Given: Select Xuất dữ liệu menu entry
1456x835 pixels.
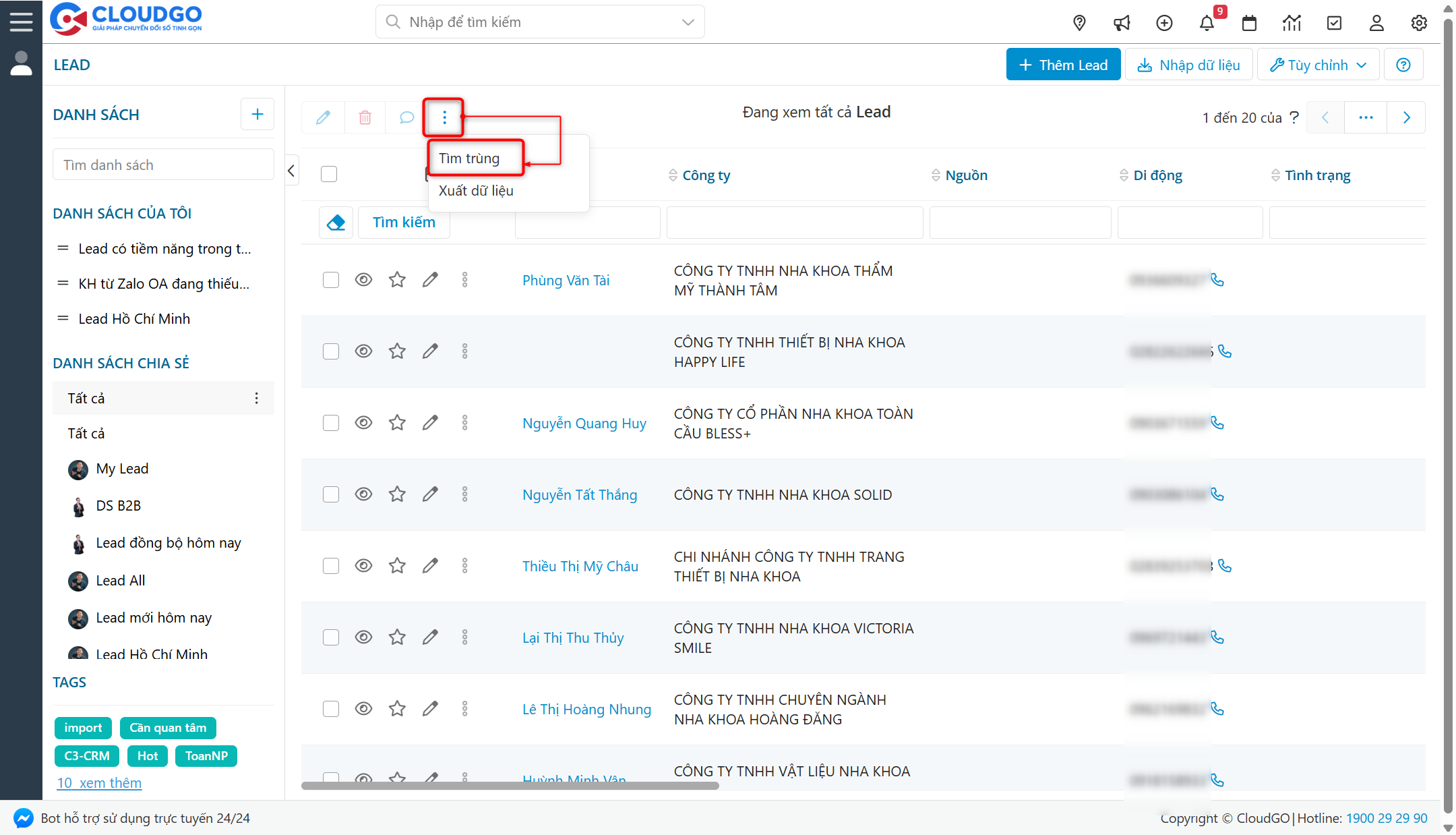Looking at the screenshot, I should tap(476, 191).
